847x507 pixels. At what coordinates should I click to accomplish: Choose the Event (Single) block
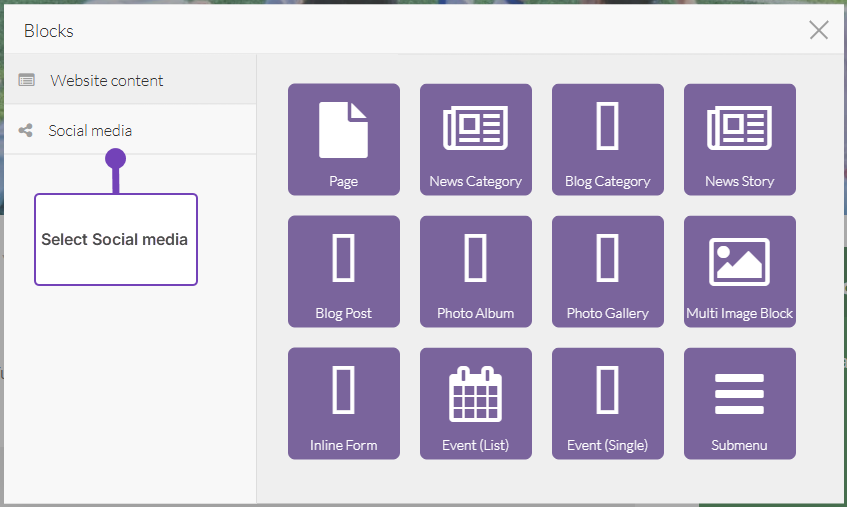click(x=607, y=403)
